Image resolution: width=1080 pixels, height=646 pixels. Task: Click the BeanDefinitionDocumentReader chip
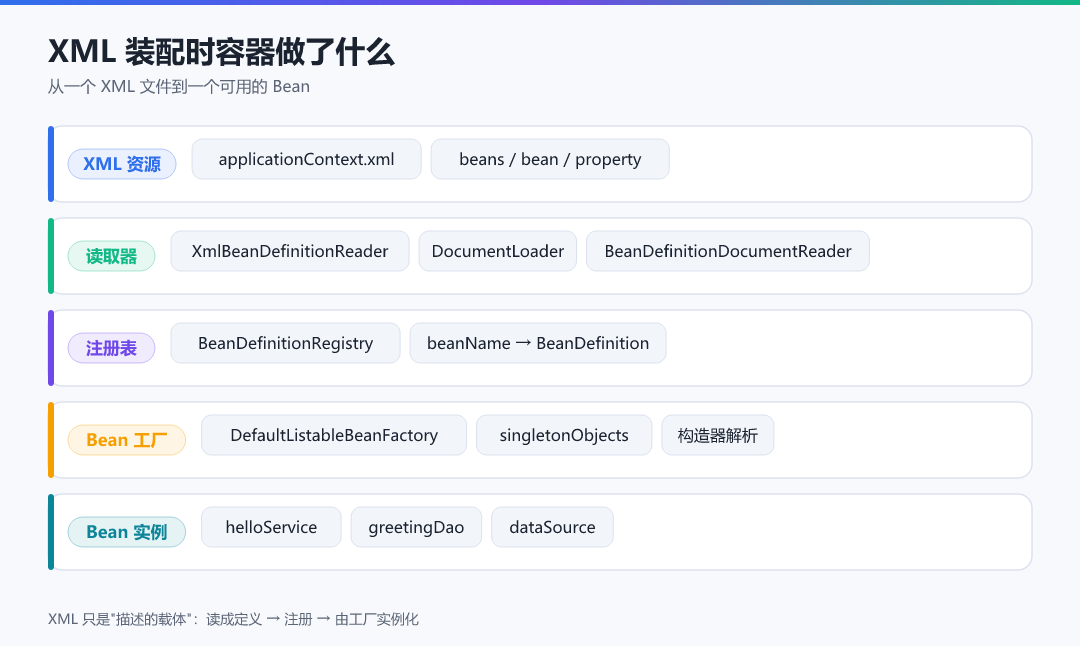pyautogui.click(x=728, y=251)
